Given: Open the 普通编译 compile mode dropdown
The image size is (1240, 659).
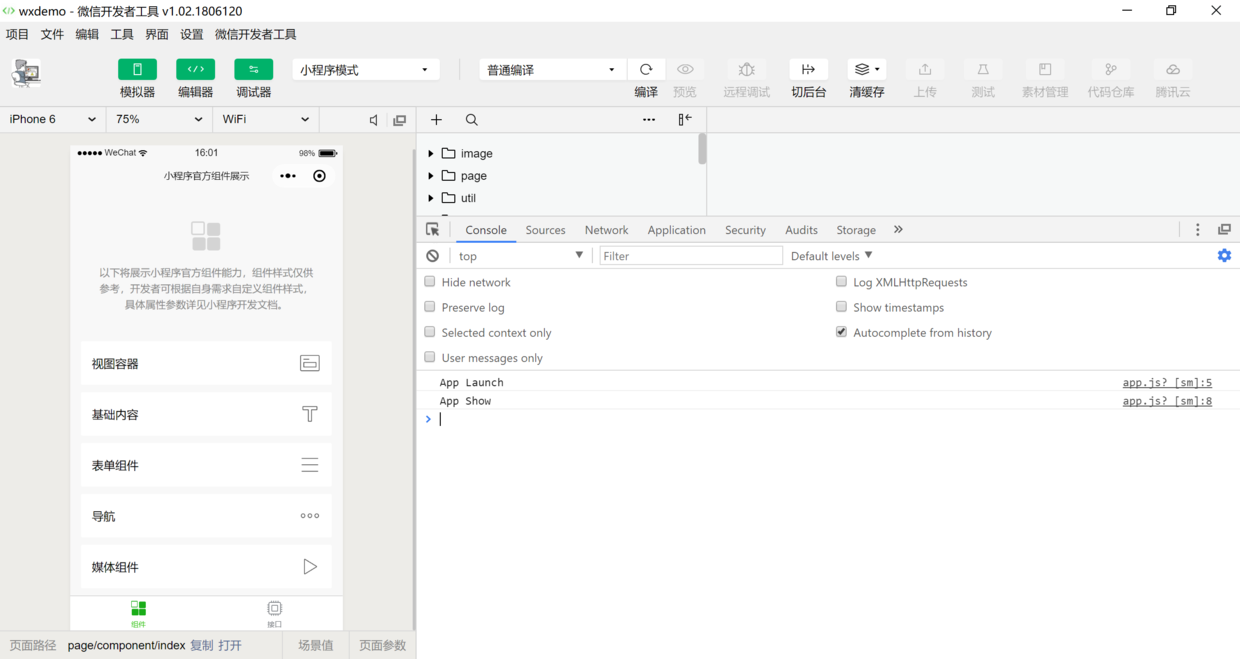Looking at the screenshot, I should click(552, 70).
